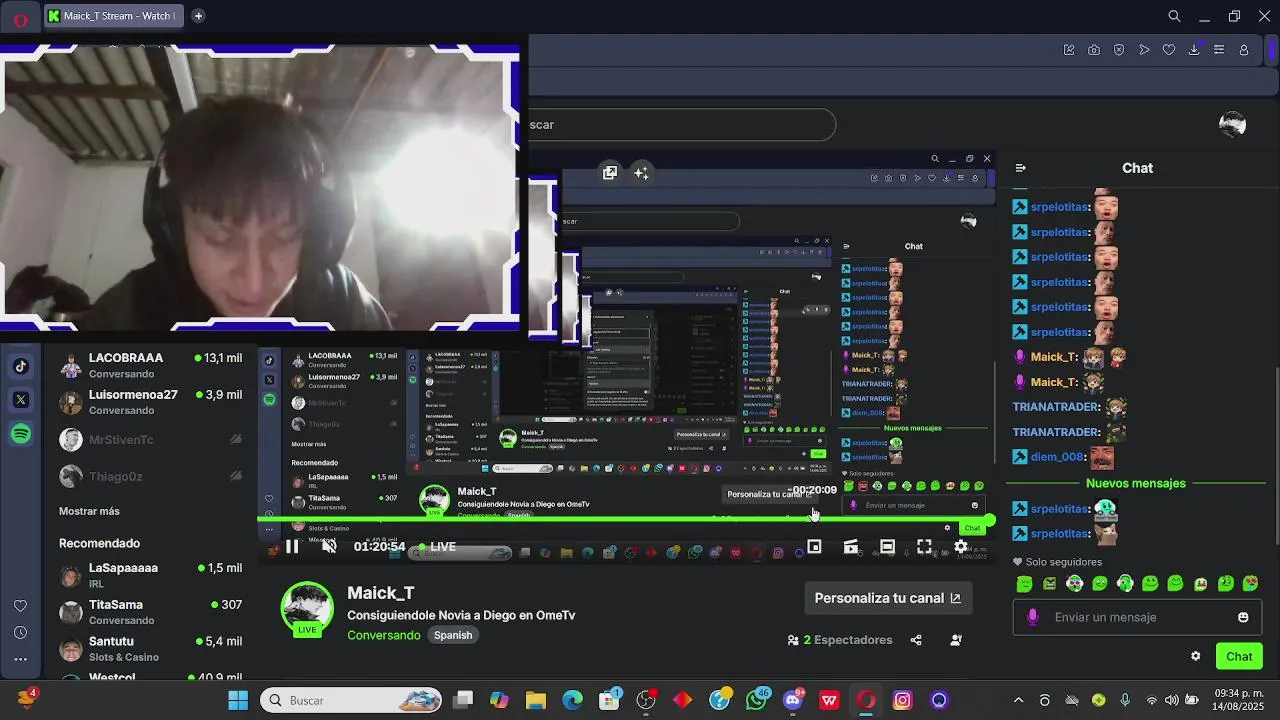Screen dimensions: 1280x720
Task: Open TitaSama recommended channel
Action: [x=151, y=612]
